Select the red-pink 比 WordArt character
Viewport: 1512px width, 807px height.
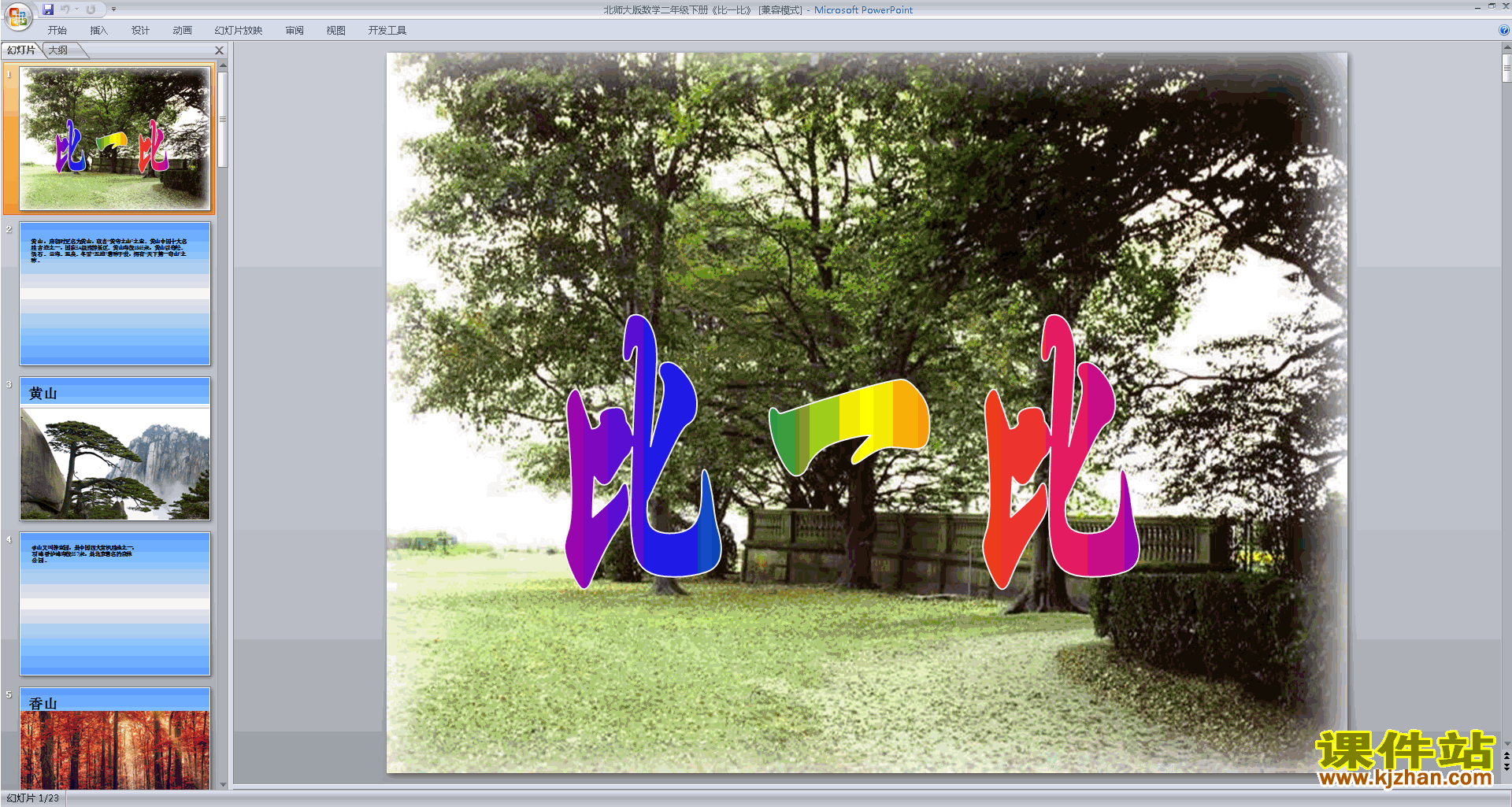(1060, 451)
